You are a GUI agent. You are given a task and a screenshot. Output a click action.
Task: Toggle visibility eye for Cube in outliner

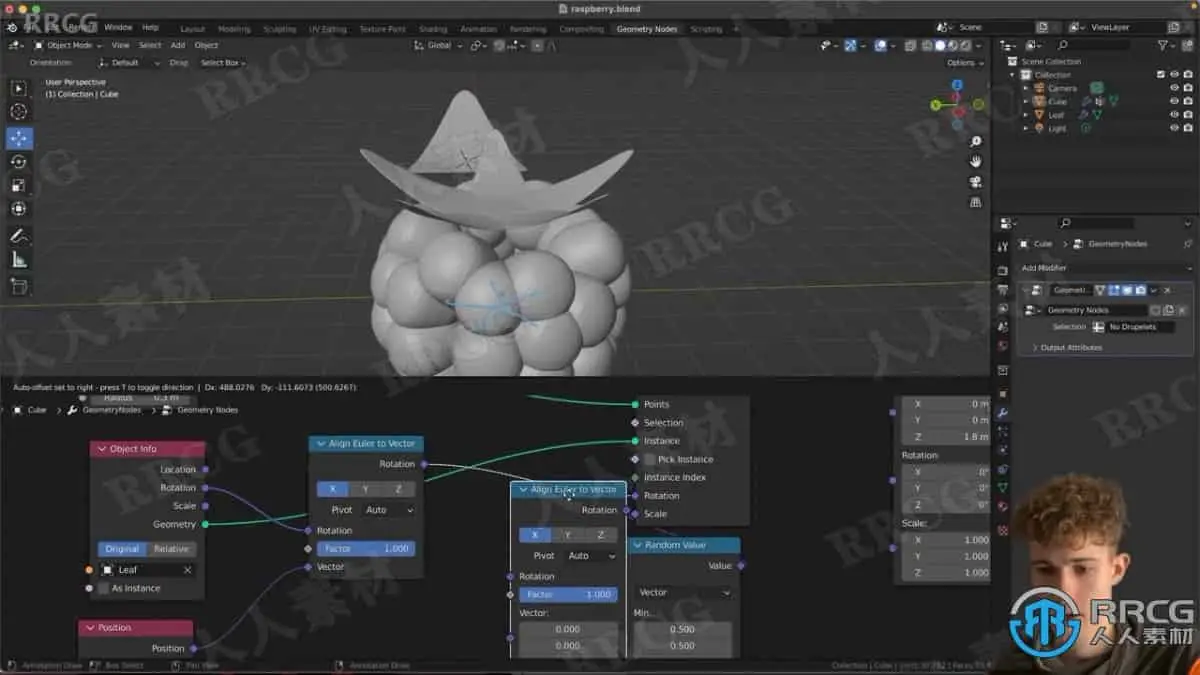pos(1174,101)
